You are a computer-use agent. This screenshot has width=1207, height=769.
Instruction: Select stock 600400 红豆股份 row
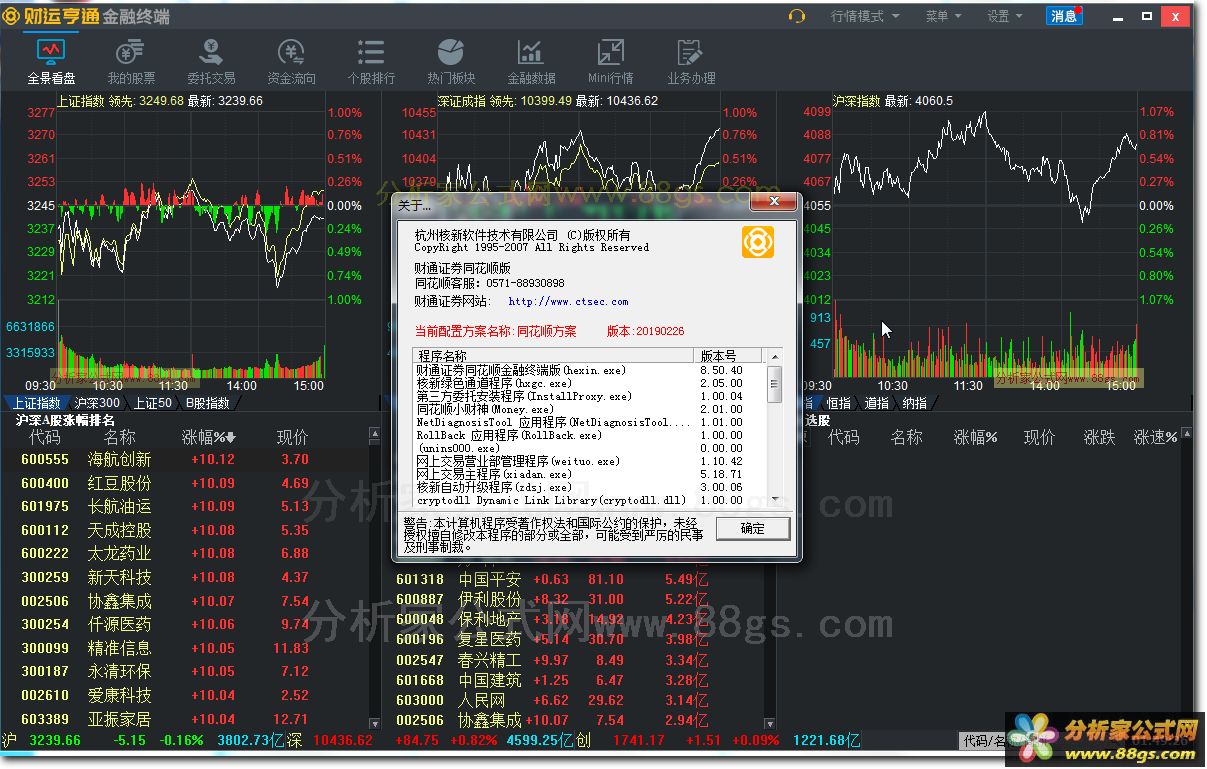pos(184,483)
